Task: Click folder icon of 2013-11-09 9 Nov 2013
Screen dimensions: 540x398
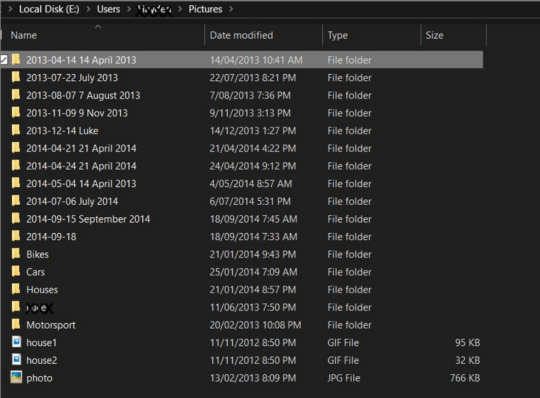Action: [x=16, y=113]
